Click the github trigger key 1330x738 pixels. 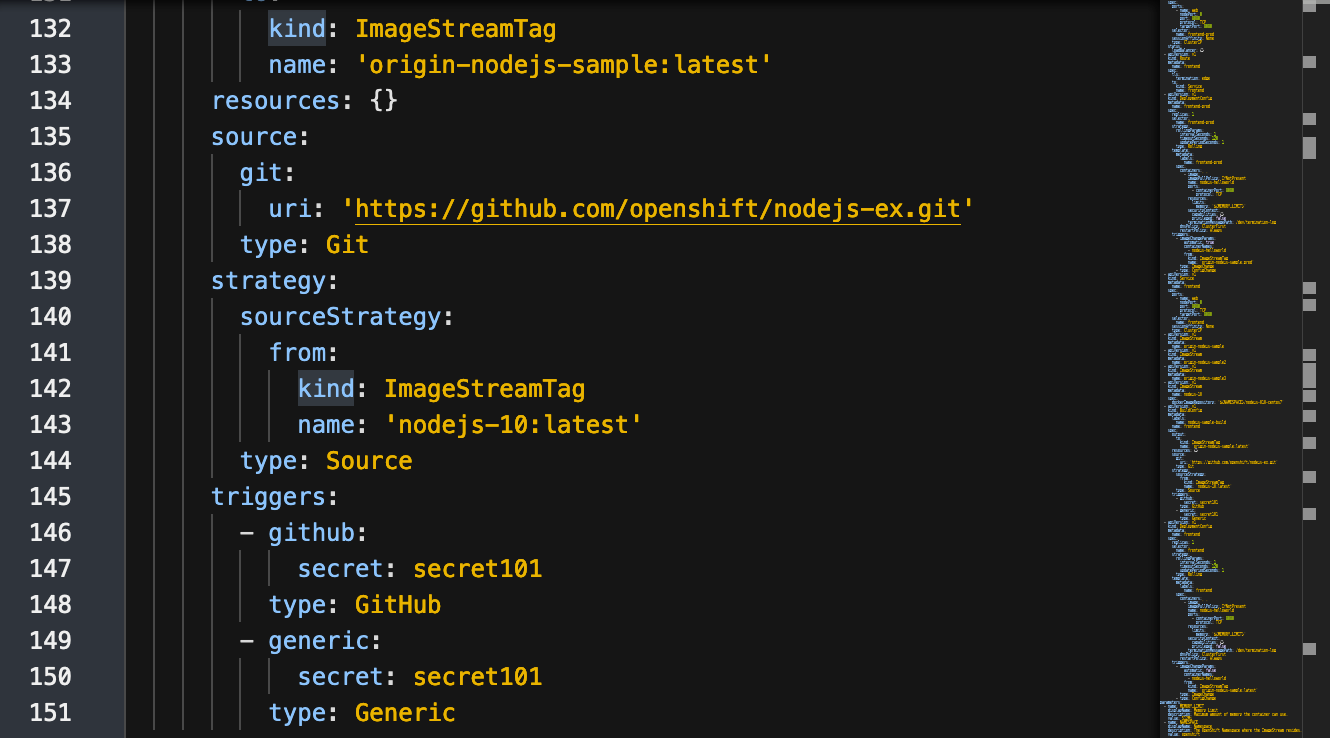311,533
